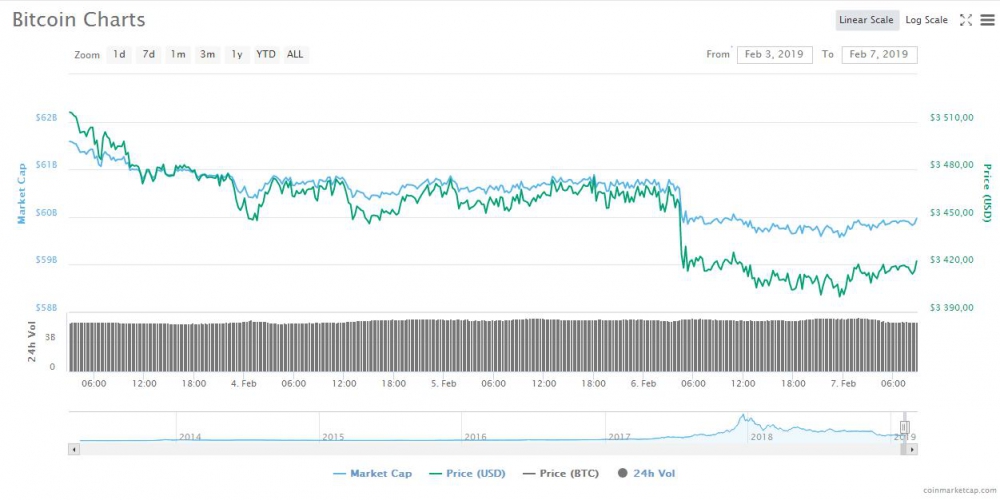Image resolution: width=1000 pixels, height=500 pixels.
Task: Open the fullscreen expand icon
Action: [x=966, y=20]
